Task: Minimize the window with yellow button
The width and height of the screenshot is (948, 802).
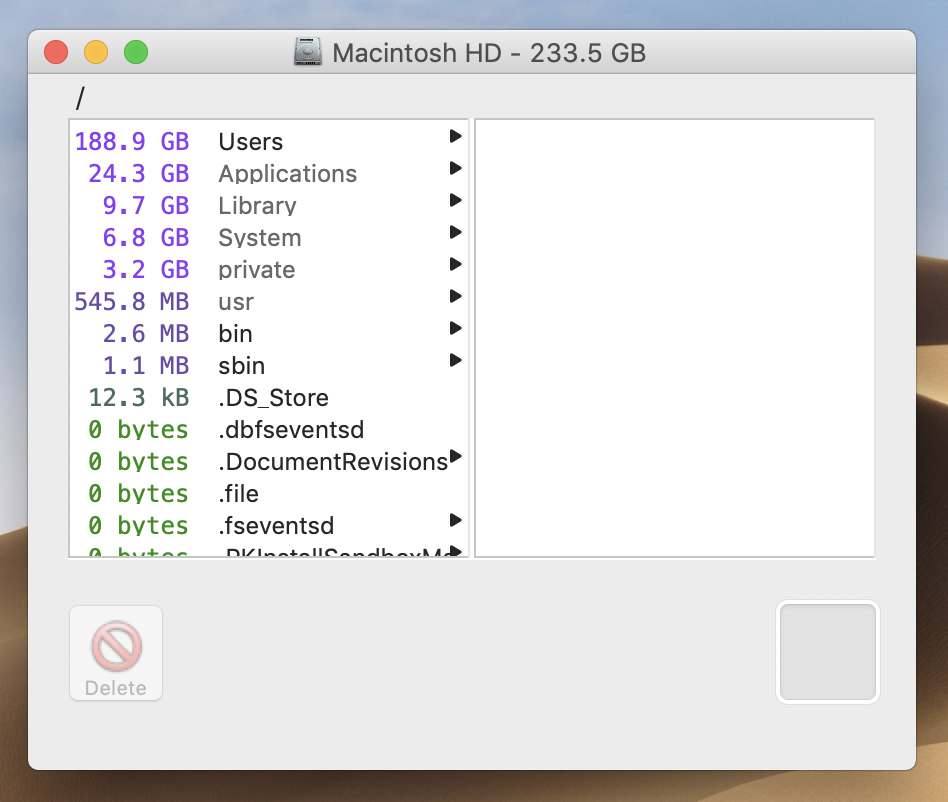Action: click(96, 52)
